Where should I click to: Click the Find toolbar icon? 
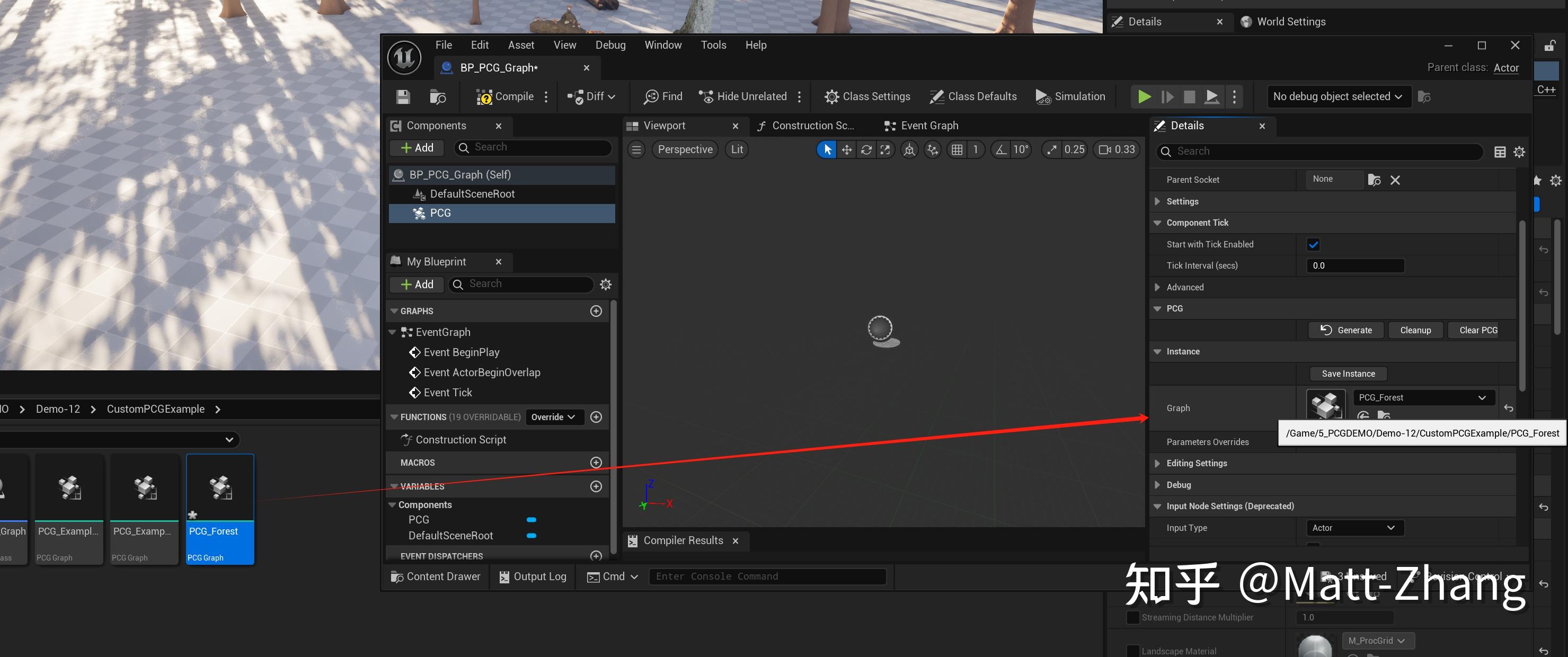651,97
